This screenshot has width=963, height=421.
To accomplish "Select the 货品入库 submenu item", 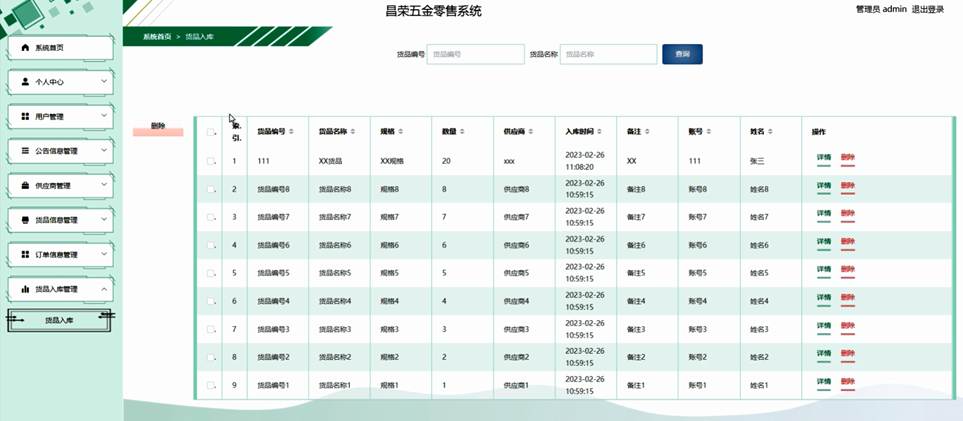I will (x=59, y=320).
